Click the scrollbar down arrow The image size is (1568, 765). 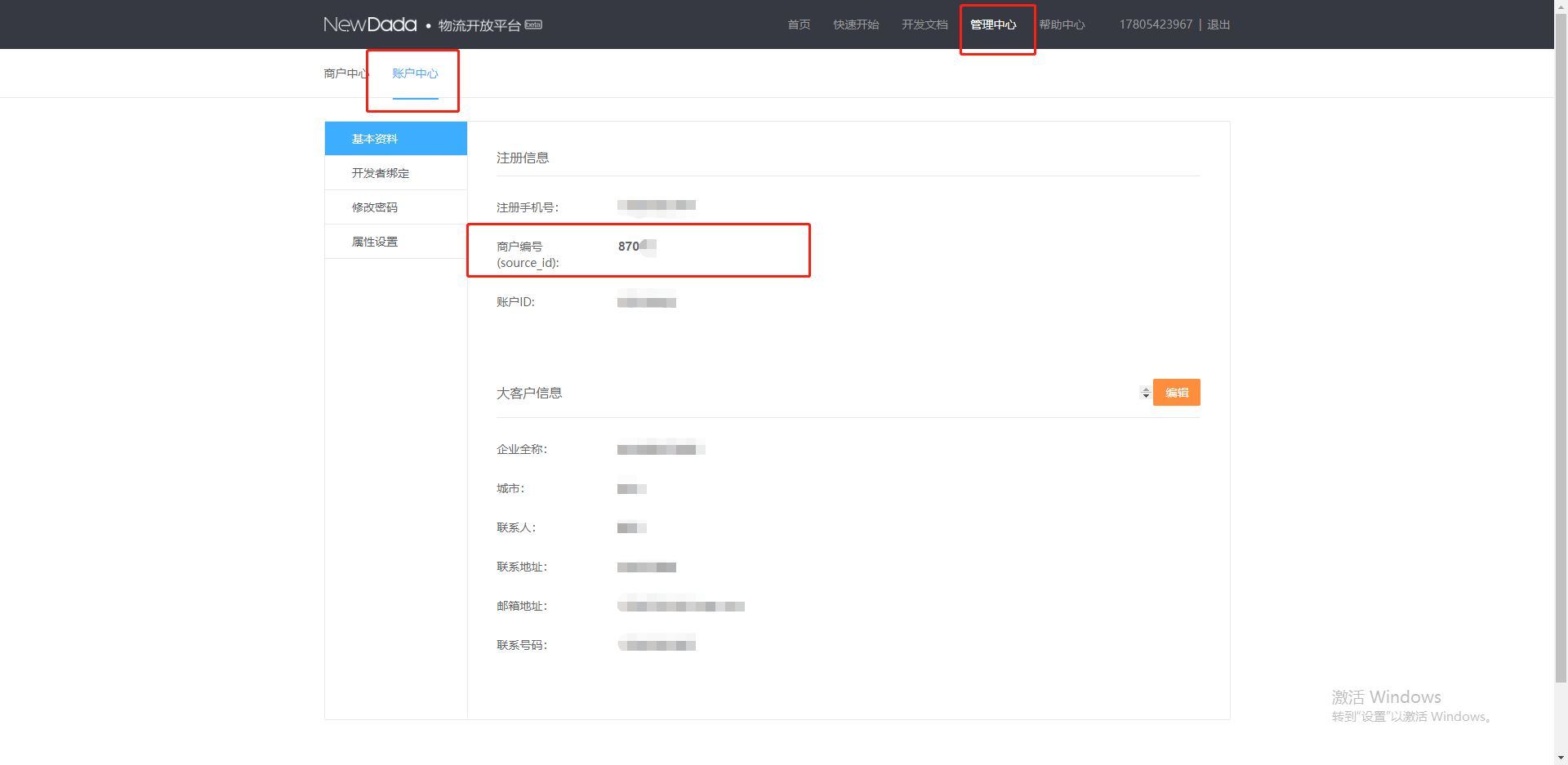tap(1561, 758)
